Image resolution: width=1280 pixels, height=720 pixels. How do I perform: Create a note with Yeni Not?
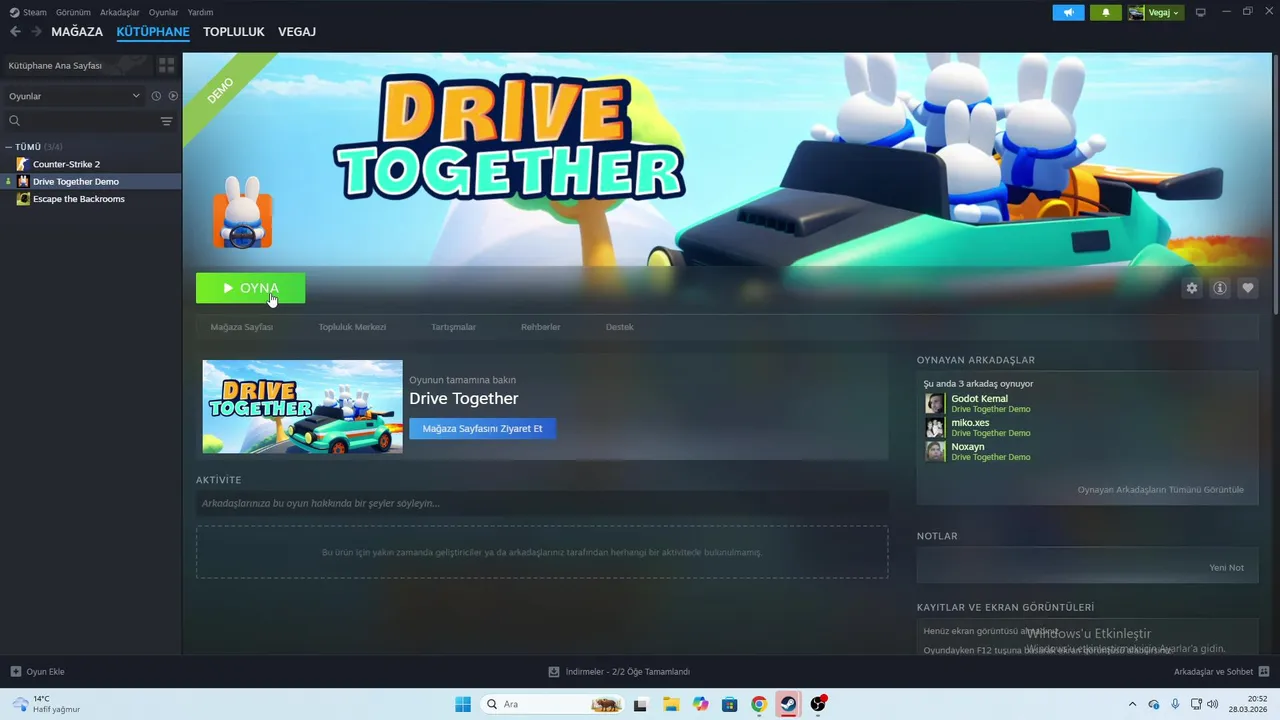point(1226,567)
